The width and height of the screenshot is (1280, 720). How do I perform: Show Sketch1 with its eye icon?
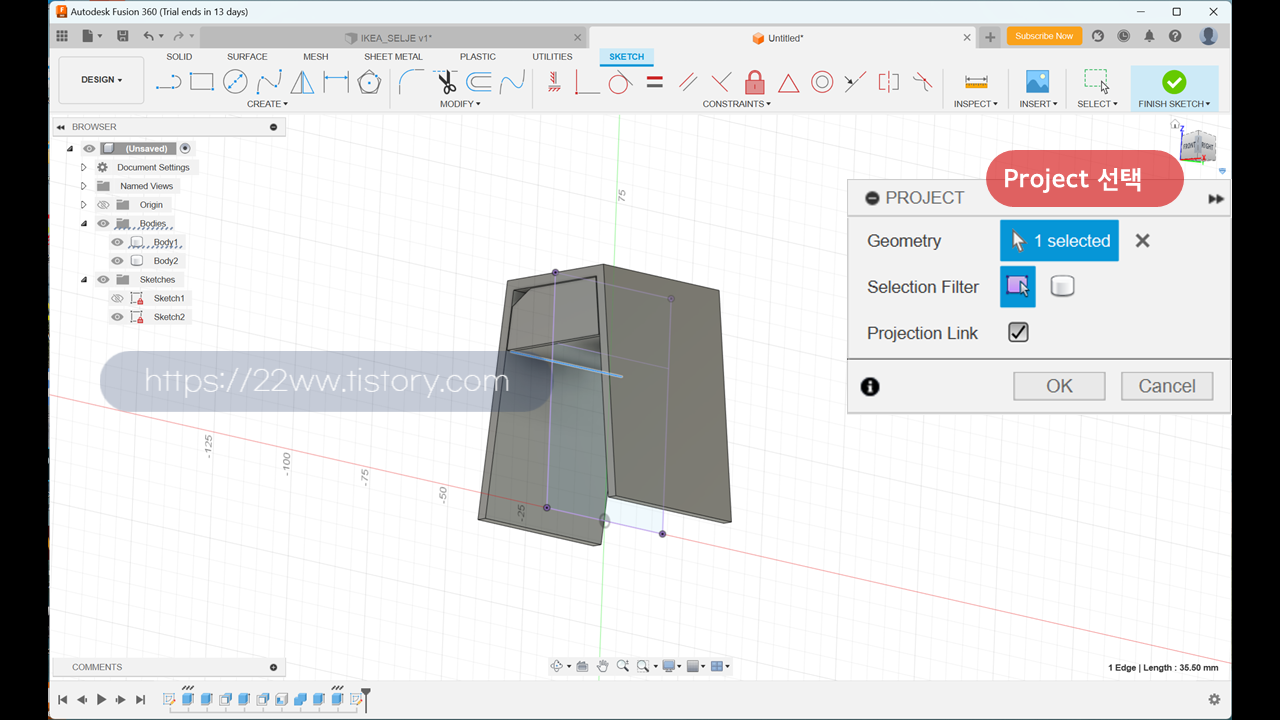tap(117, 298)
